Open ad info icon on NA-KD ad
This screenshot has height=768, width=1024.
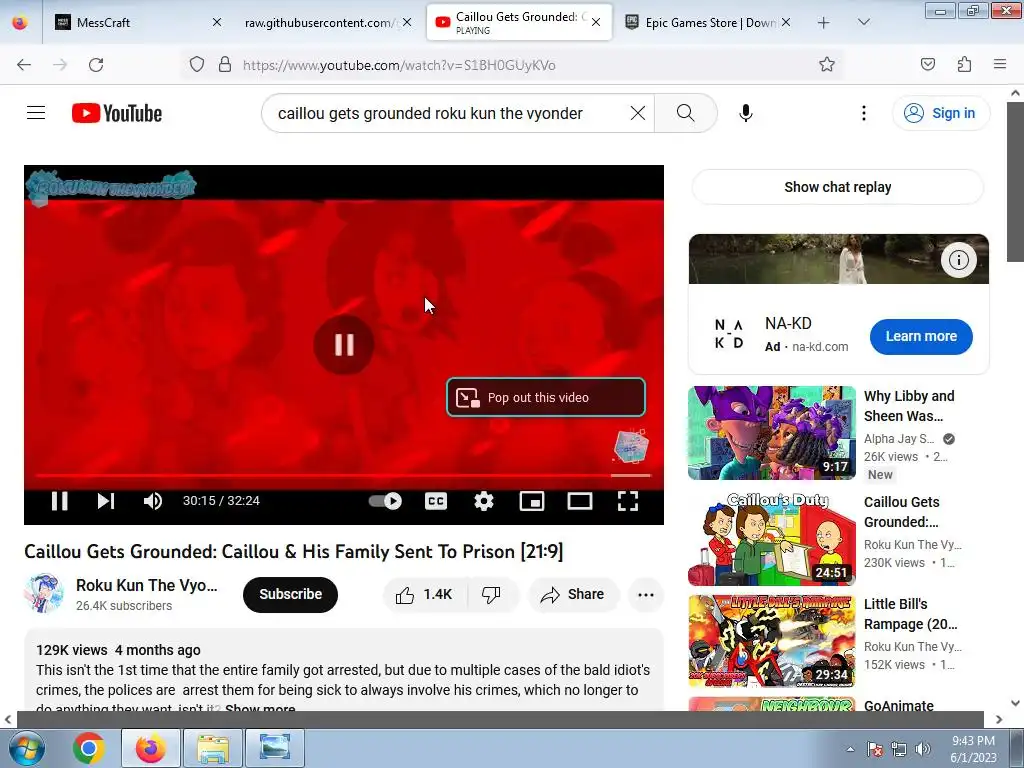click(x=958, y=260)
